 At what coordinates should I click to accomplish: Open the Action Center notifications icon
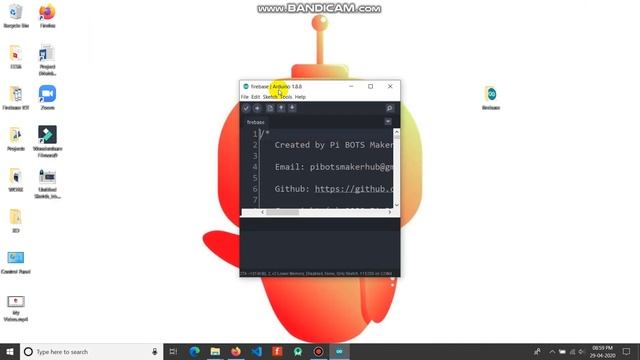[x=626, y=352]
